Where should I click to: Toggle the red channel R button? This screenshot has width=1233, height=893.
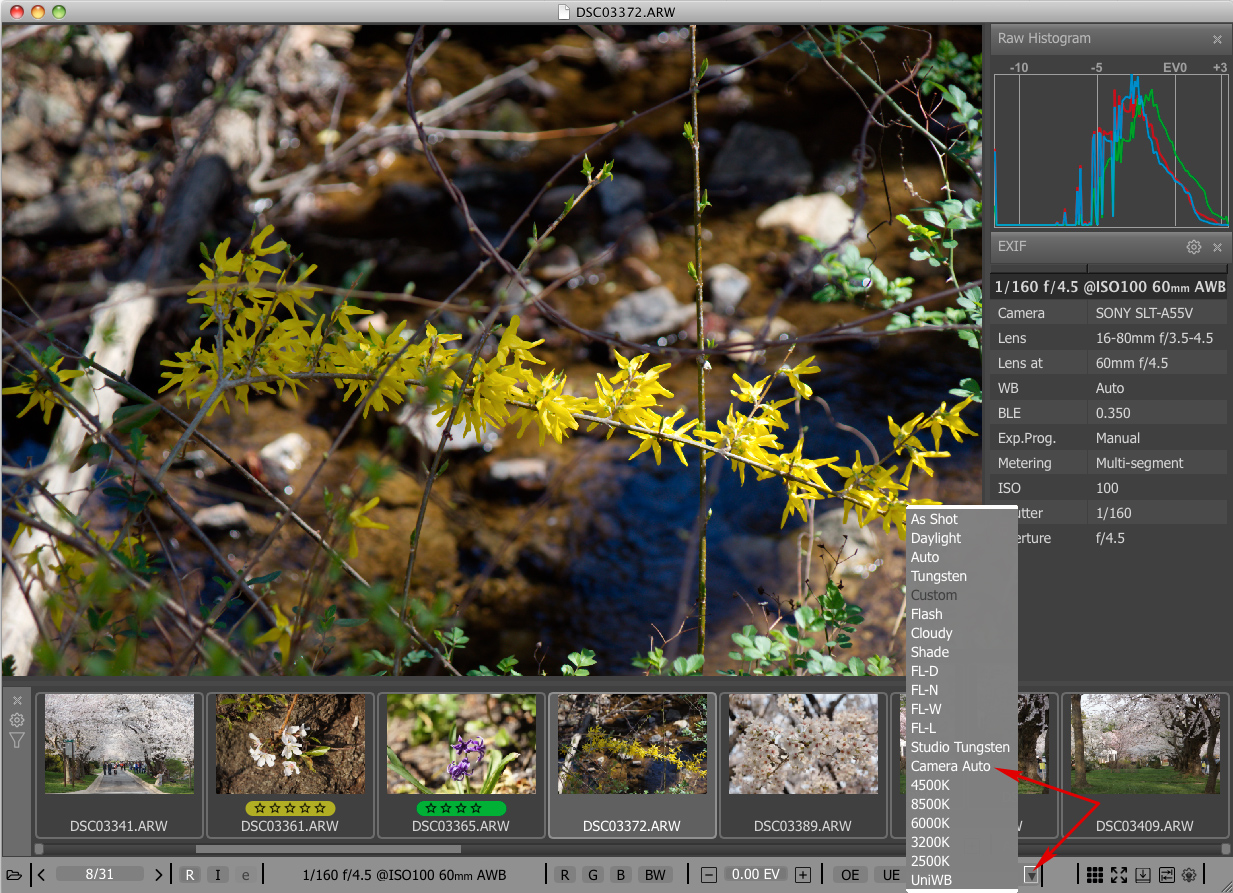click(565, 875)
